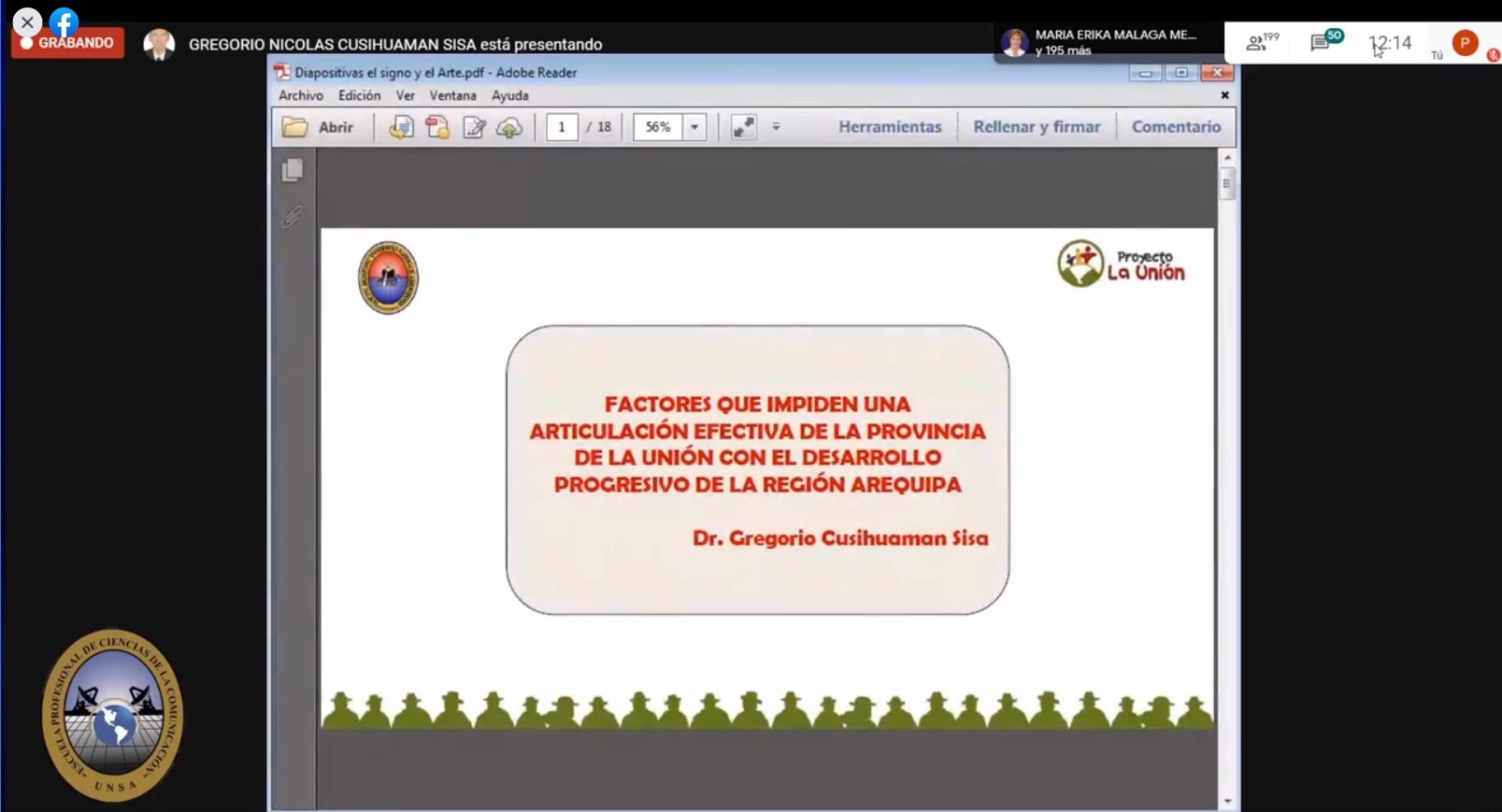The width and height of the screenshot is (1502, 812).
Task: Open the Herramientas tools pane
Action: [890, 127]
